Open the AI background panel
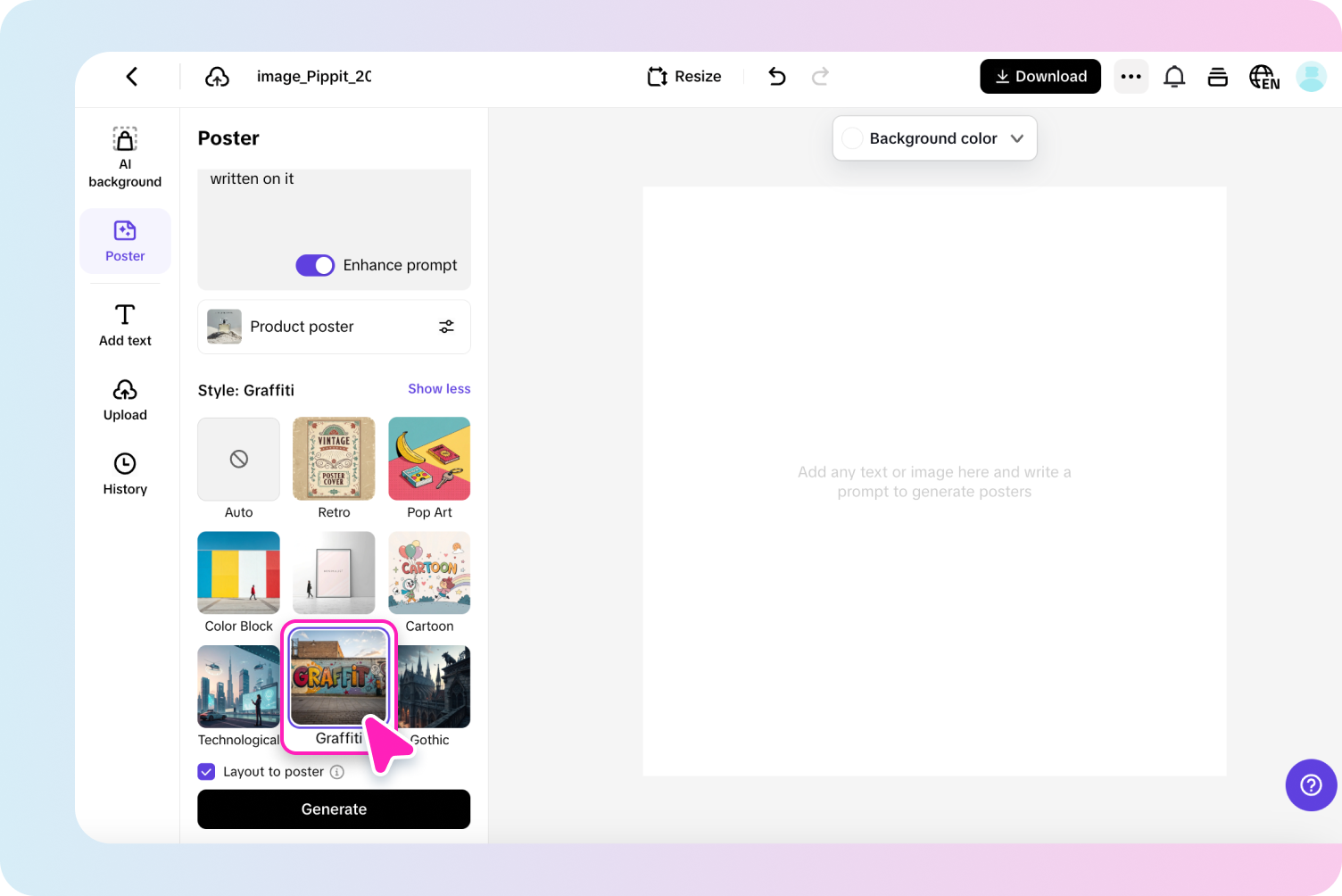This screenshot has height=896, width=1342. [125, 156]
